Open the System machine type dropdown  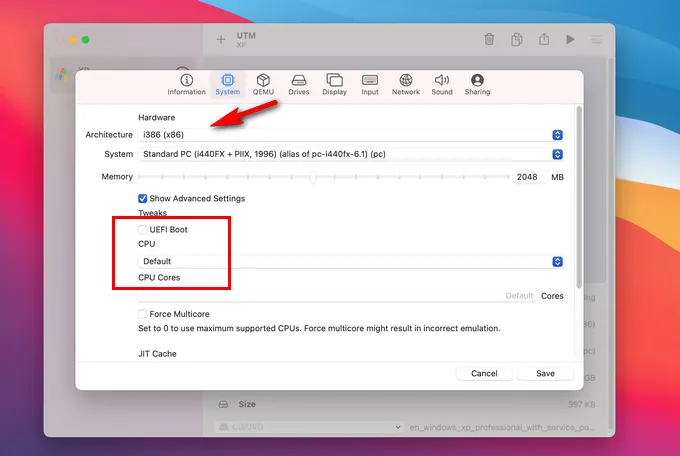click(351, 154)
